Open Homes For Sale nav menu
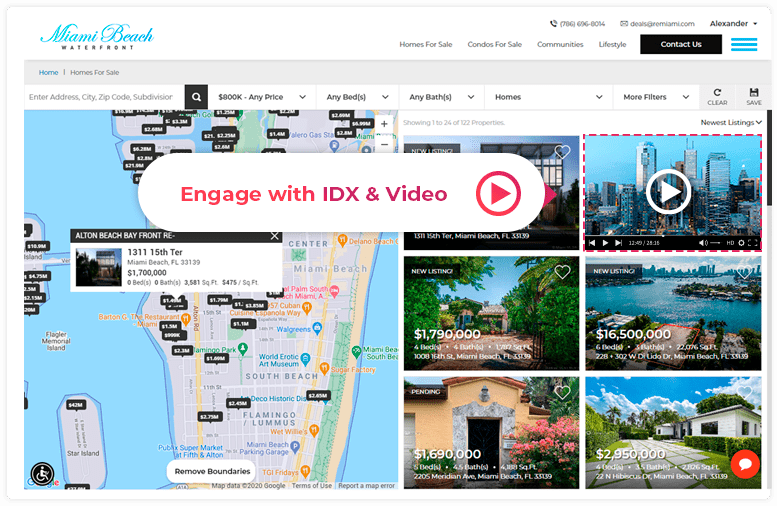The image size is (777, 506). click(x=426, y=45)
